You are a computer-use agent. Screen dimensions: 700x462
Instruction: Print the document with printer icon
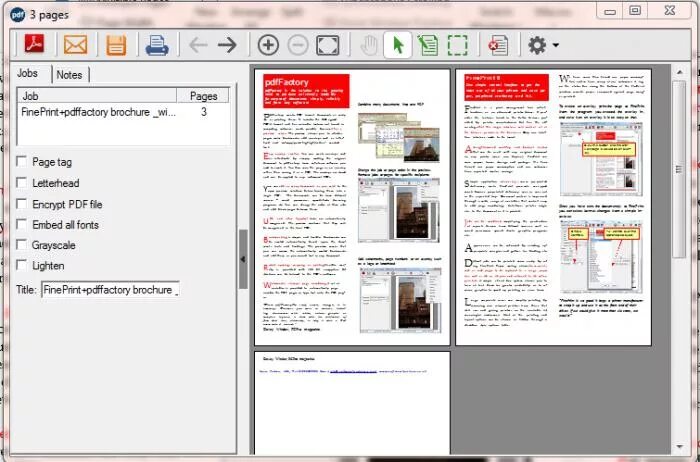(x=157, y=45)
